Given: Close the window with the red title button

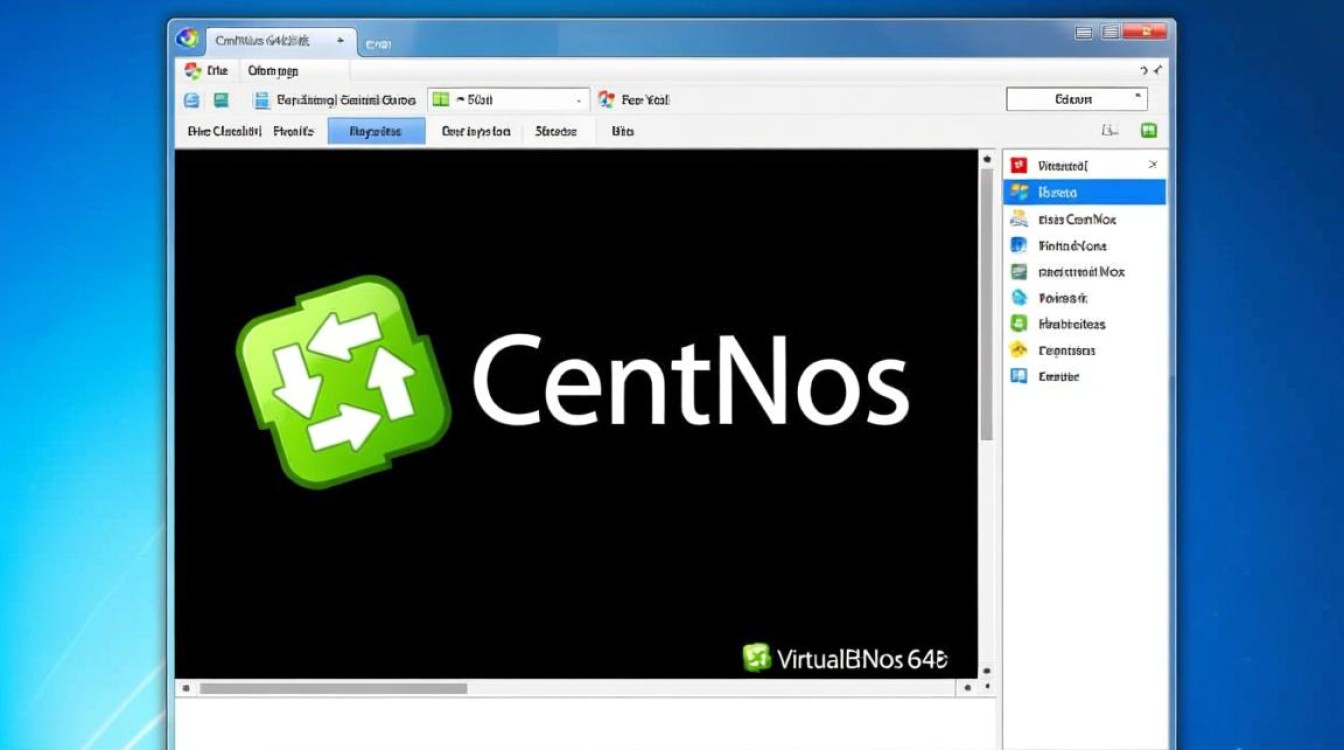Looking at the screenshot, I should pos(1145,32).
